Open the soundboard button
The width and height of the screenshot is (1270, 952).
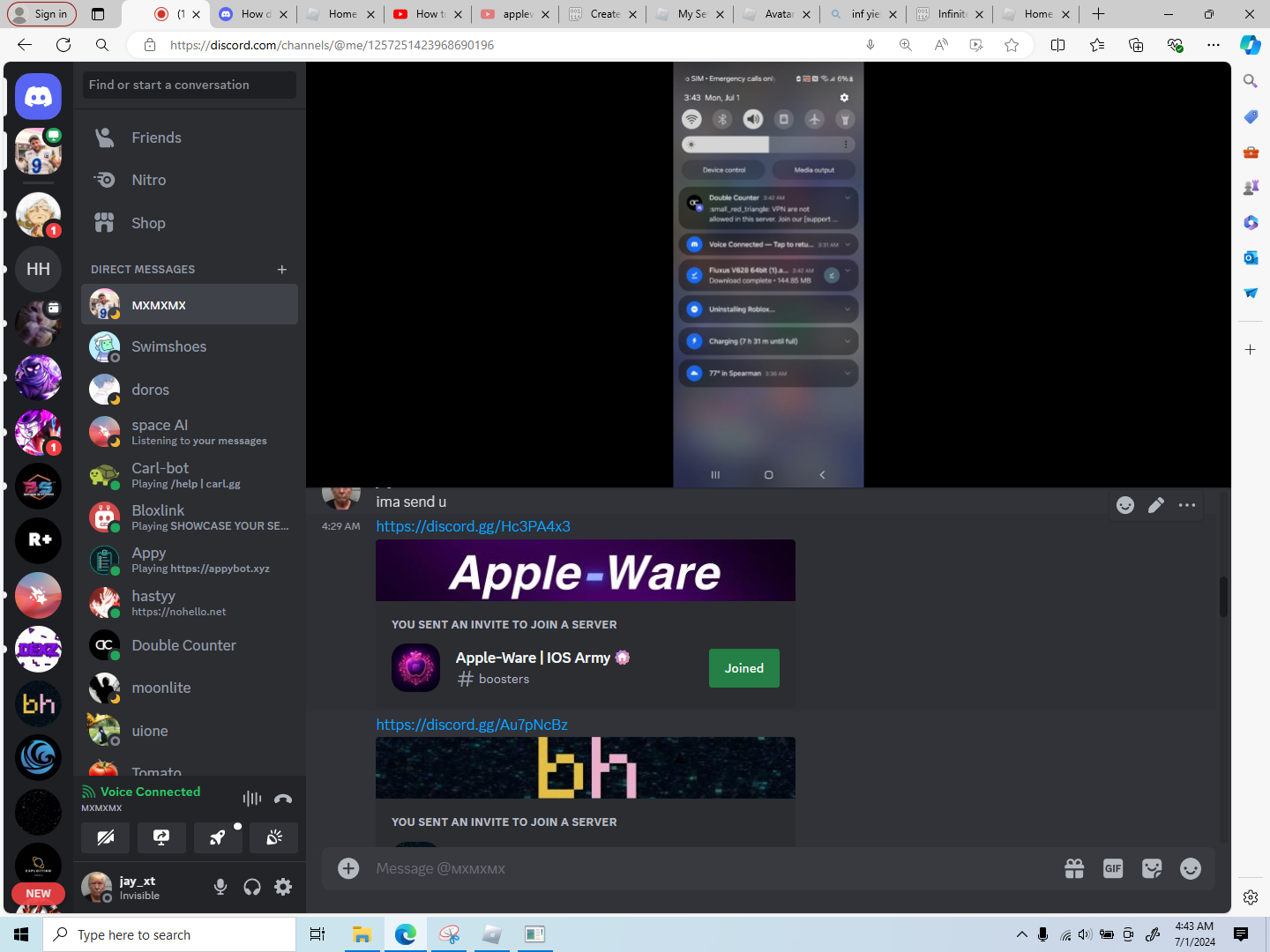tap(274, 837)
